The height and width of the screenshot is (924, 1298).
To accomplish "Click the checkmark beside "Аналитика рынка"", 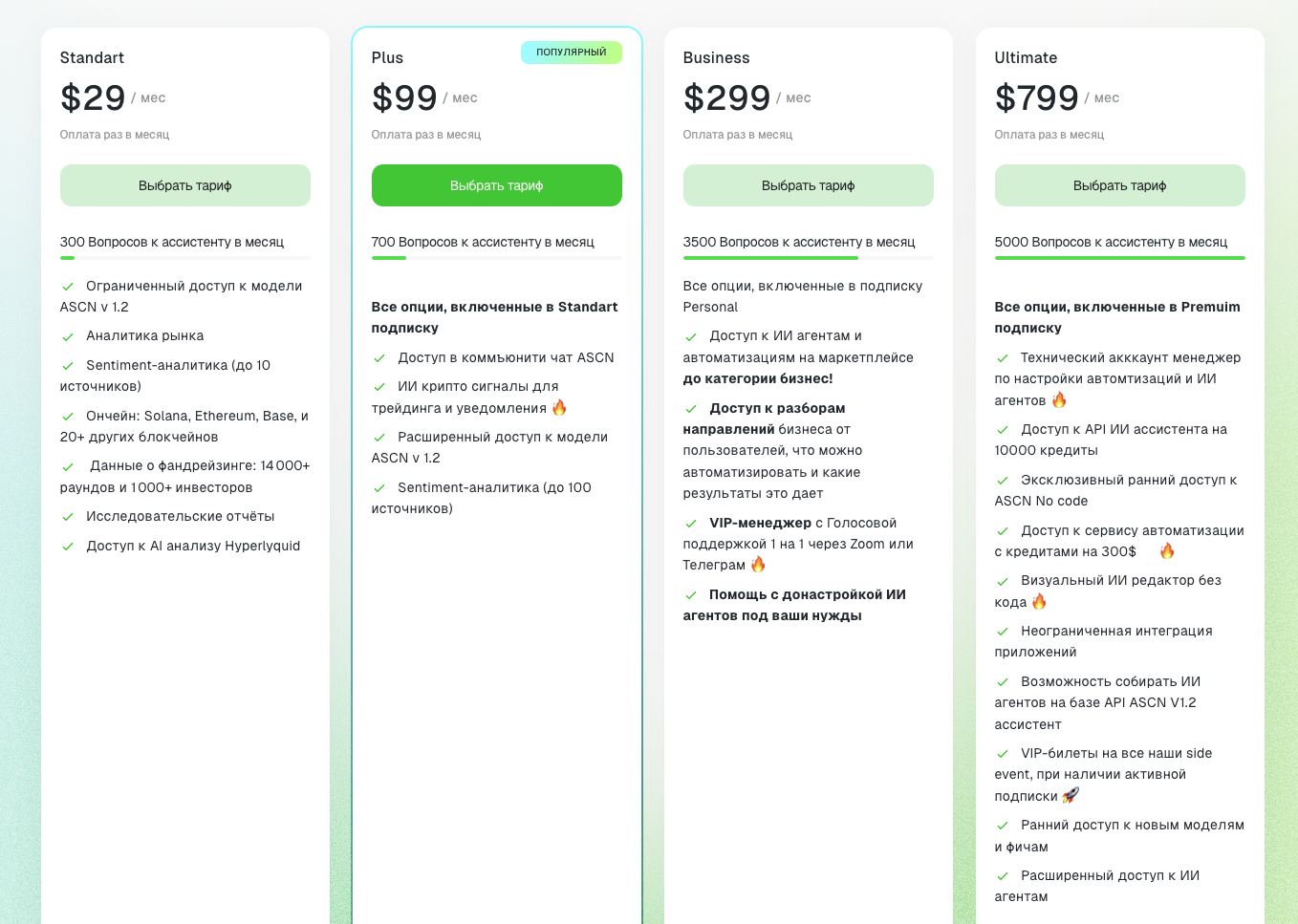I will pos(68,337).
